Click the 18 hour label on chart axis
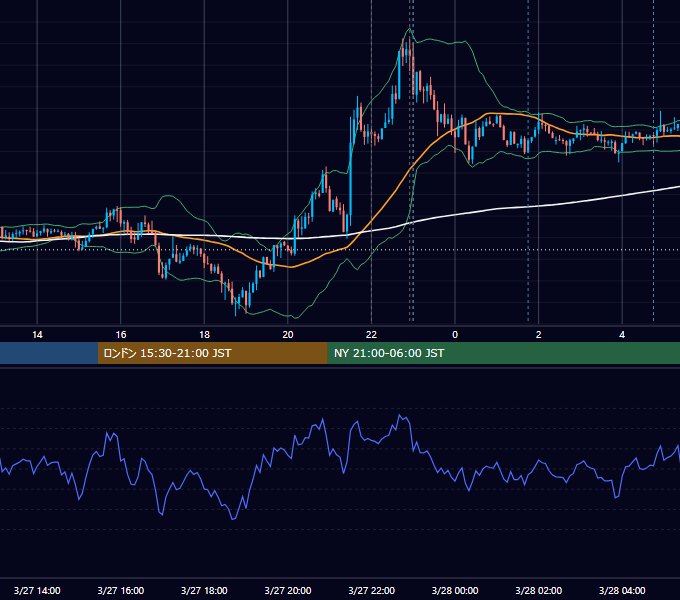Screen dimensions: 680x600 click(x=204, y=335)
